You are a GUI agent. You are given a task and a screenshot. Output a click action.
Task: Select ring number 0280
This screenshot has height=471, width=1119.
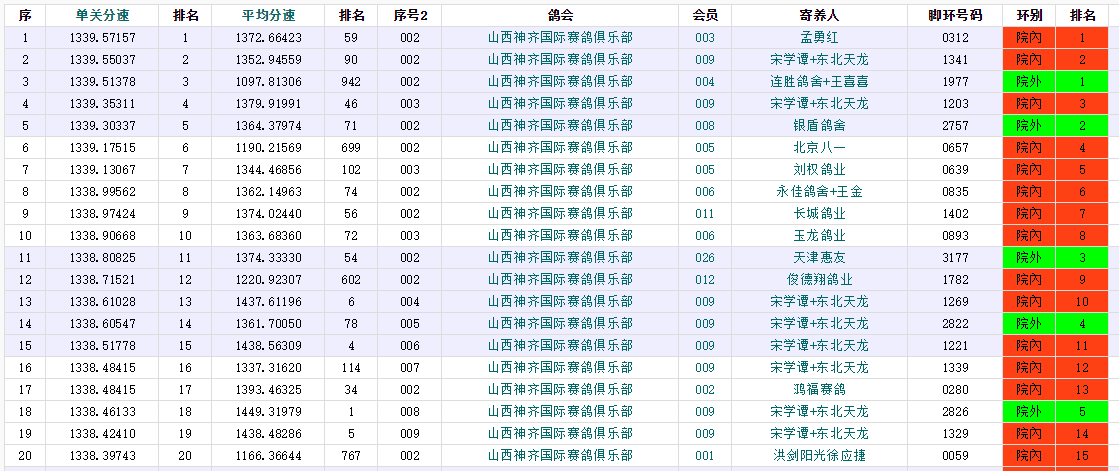point(955,390)
